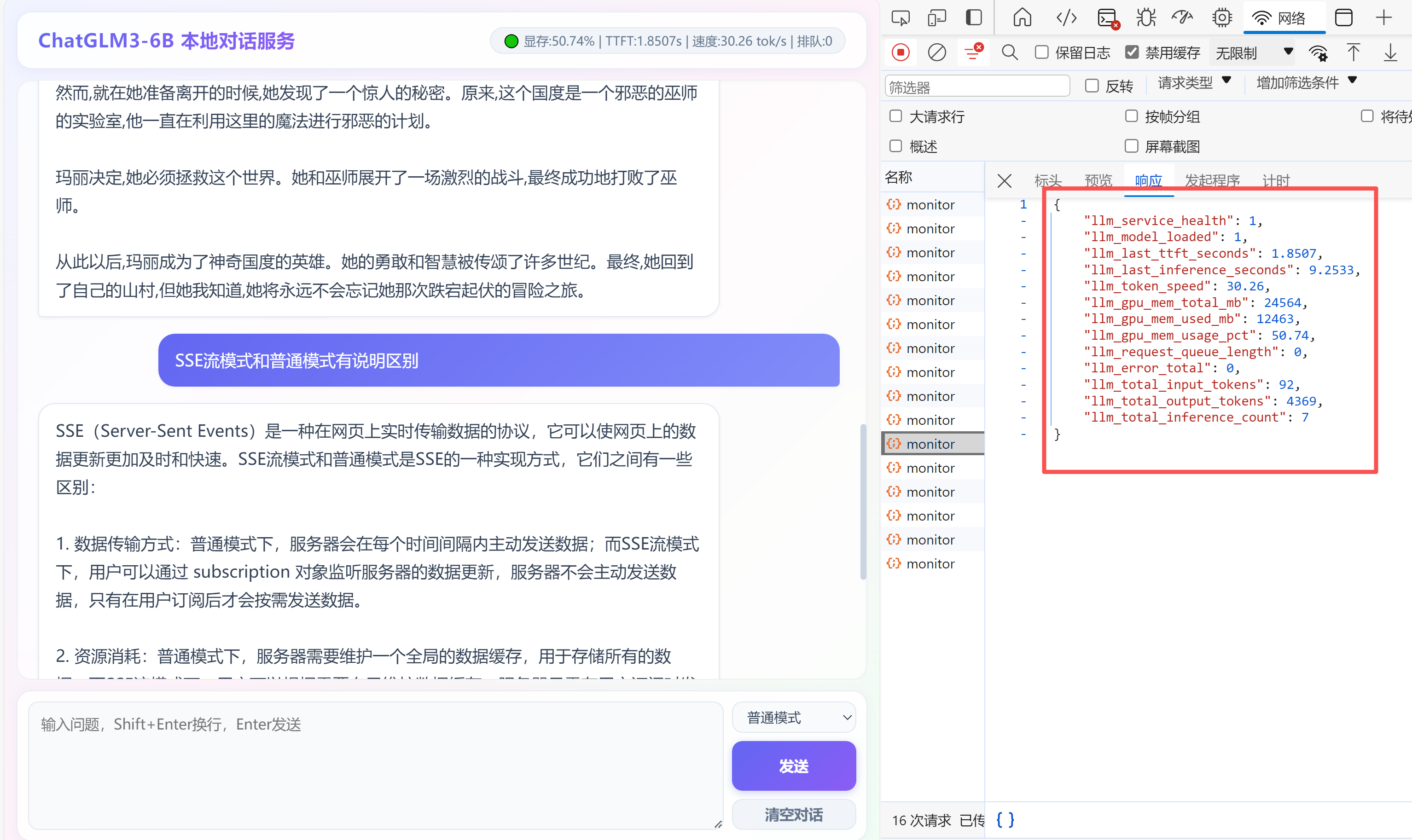This screenshot has height=840, width=1412.
Task: Enable 按帧分组 checkbox
Action: 1131,116
